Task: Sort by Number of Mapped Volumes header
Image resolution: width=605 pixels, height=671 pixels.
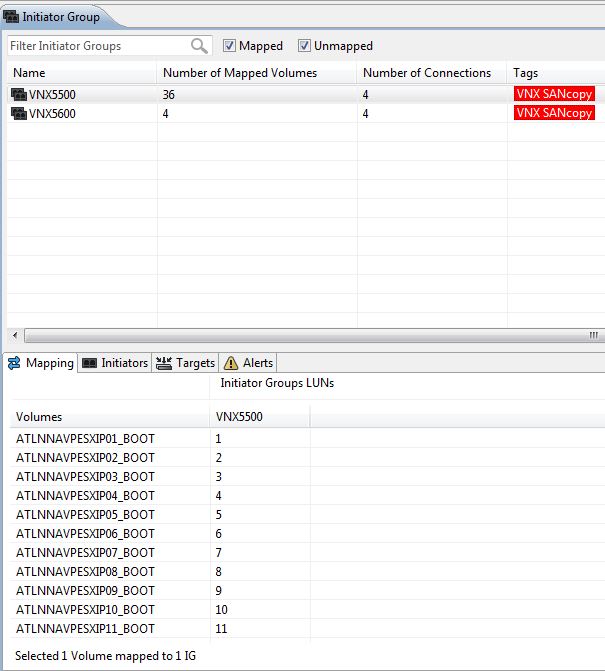Action: point(257,73)
